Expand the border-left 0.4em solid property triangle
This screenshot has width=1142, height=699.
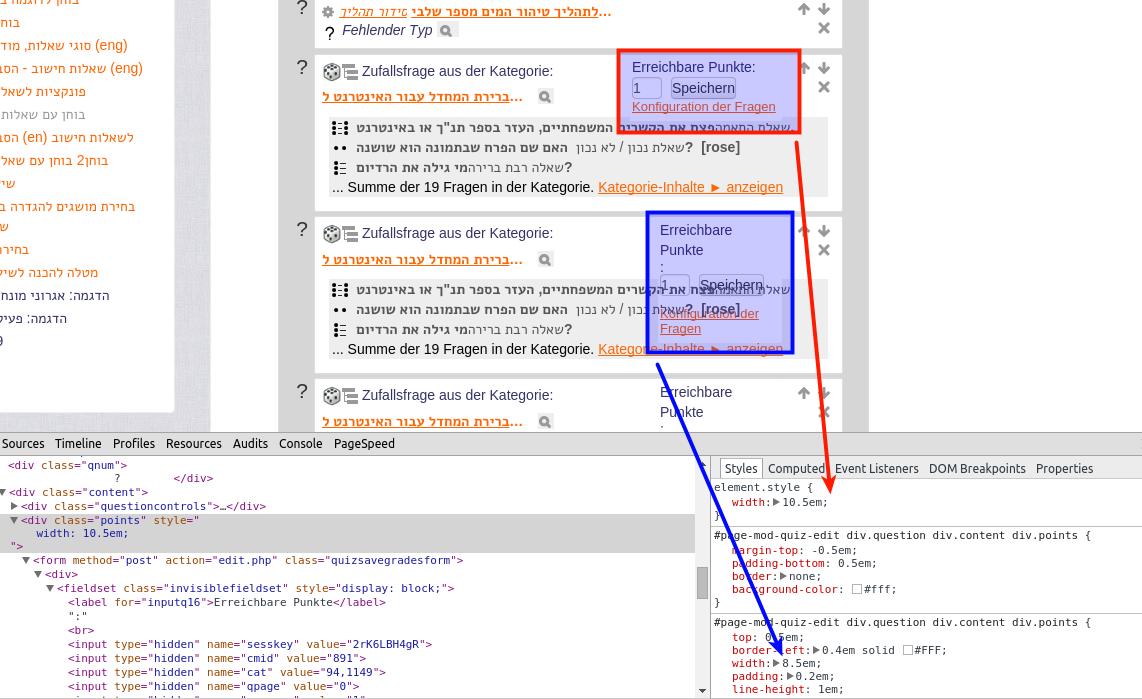click(816, 650)
